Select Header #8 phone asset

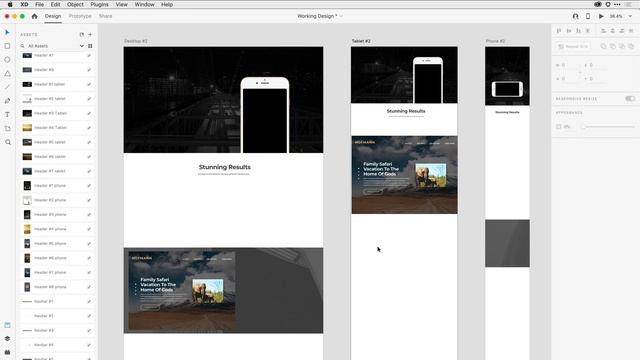(56, 287)
